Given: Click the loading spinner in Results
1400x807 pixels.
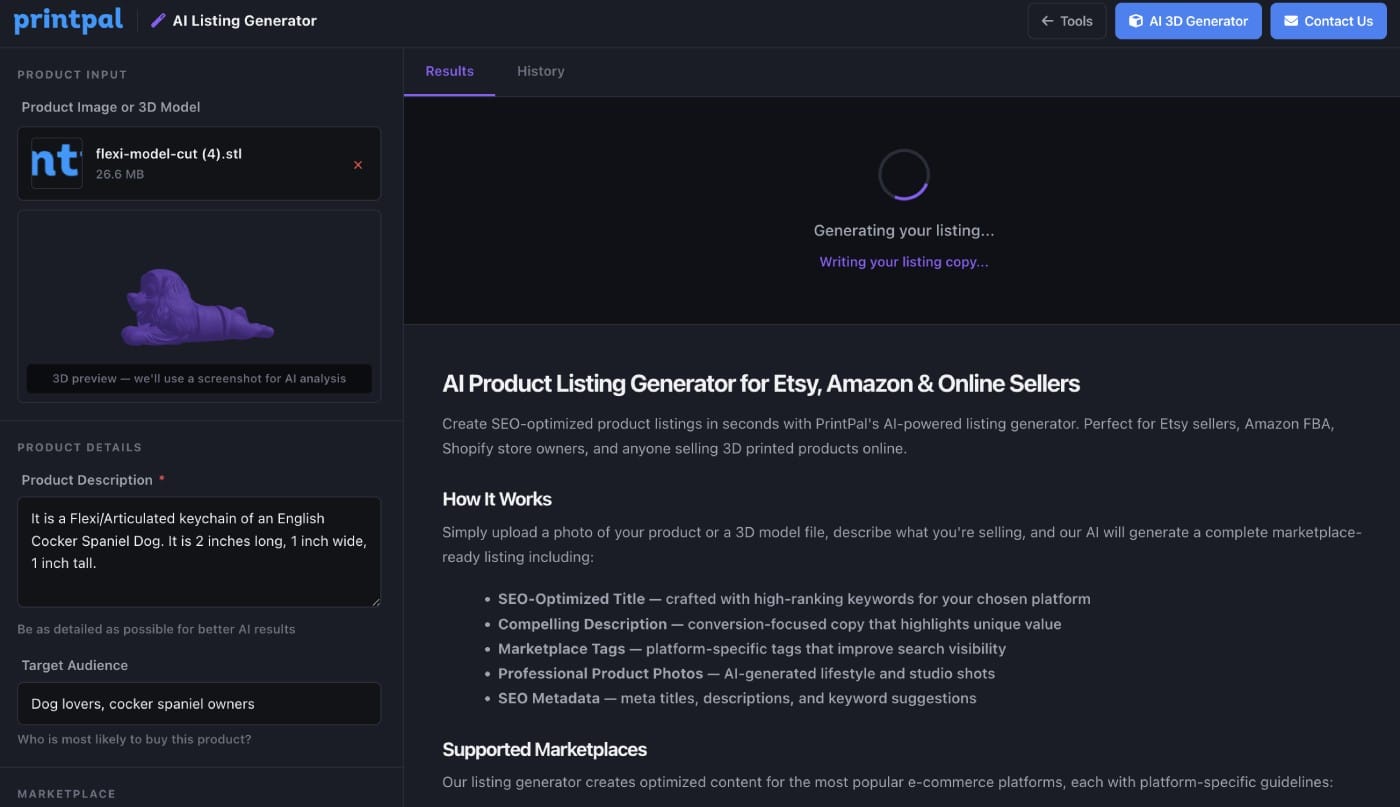Looking at the screenshot, I should click(x=904, y=175).
